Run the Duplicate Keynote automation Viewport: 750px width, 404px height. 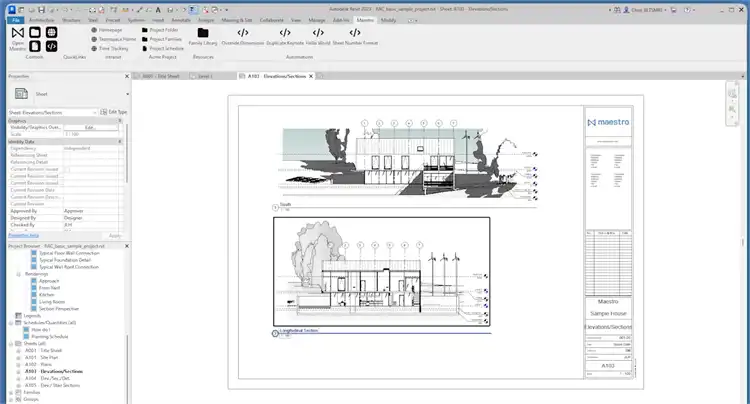tap(285, 36)
